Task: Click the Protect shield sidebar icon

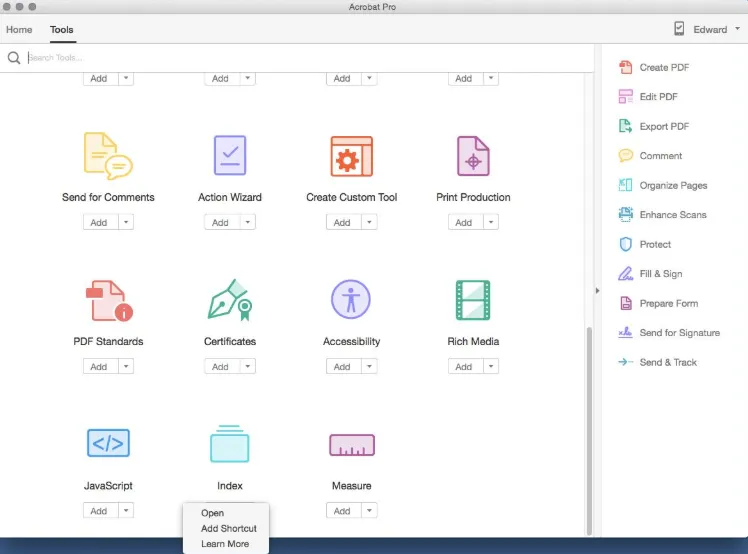Action: click(x=625, y=244)
